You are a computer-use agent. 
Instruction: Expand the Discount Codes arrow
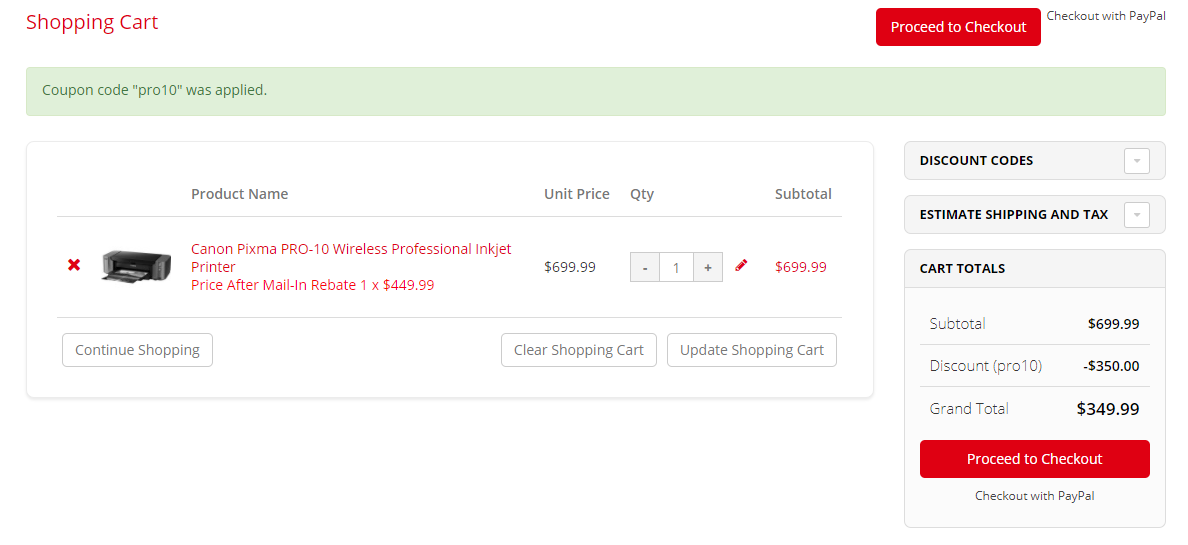(1136, 161)
